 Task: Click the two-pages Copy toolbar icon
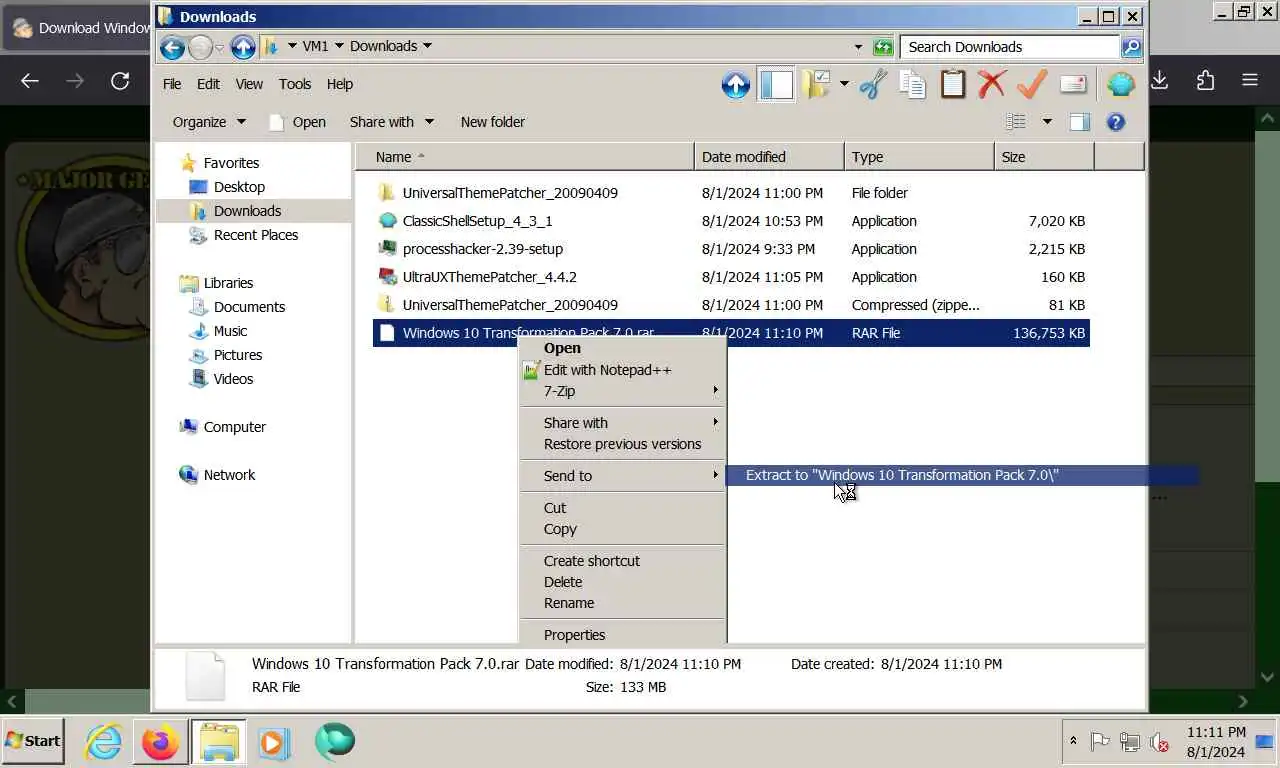tap(912, 85)
